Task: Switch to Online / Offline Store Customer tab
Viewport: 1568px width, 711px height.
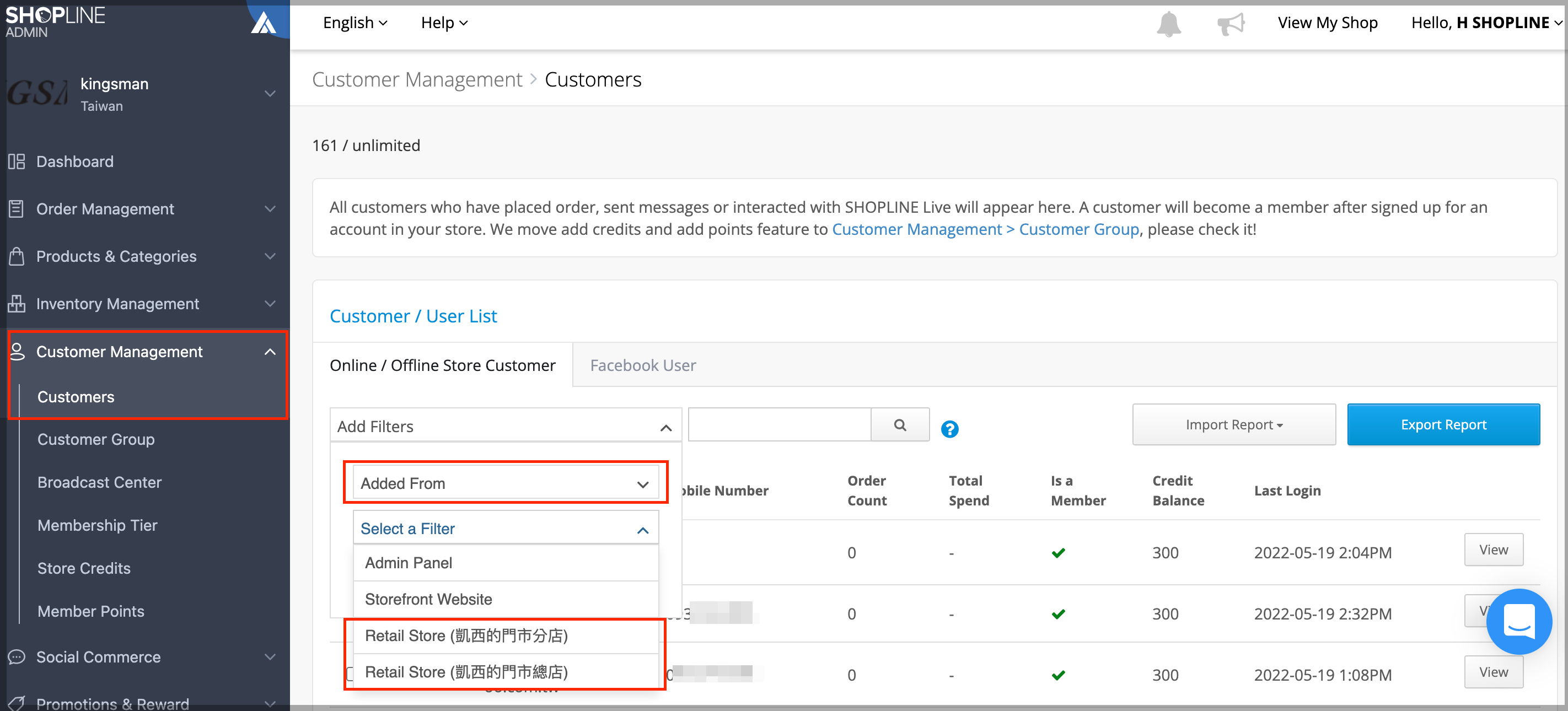Action: [443, 365]
